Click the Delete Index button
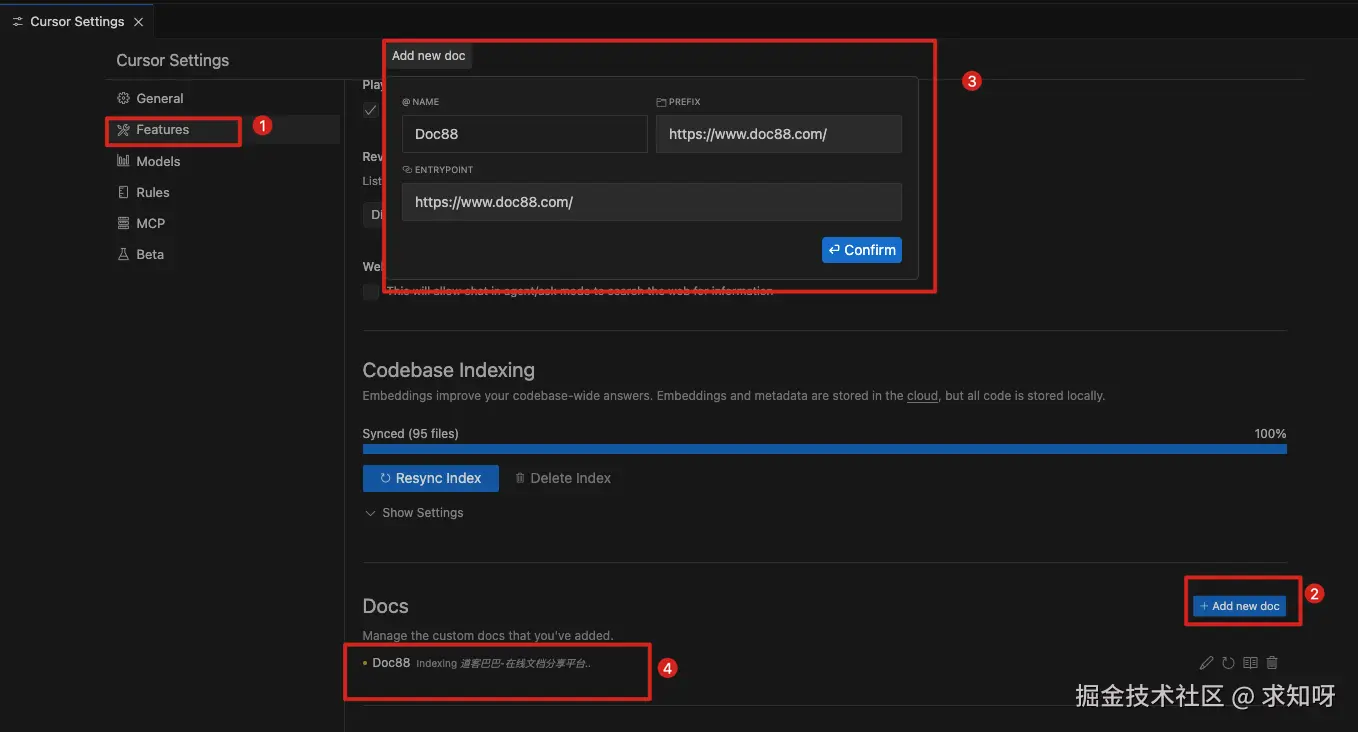 click(562, 478)
